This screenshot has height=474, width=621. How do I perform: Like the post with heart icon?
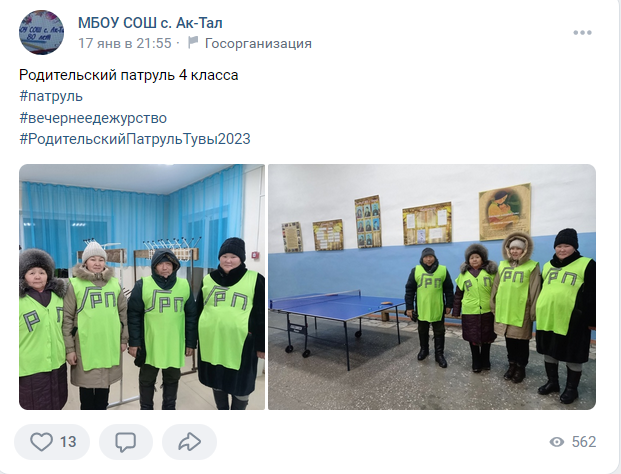(42, 442)
